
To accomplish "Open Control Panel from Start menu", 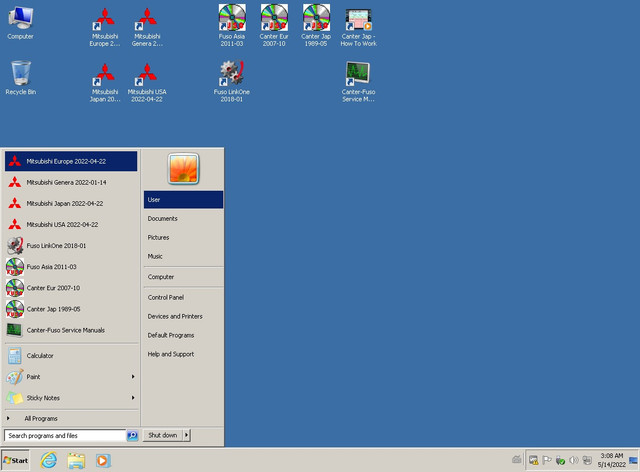I will coord(183,297).
